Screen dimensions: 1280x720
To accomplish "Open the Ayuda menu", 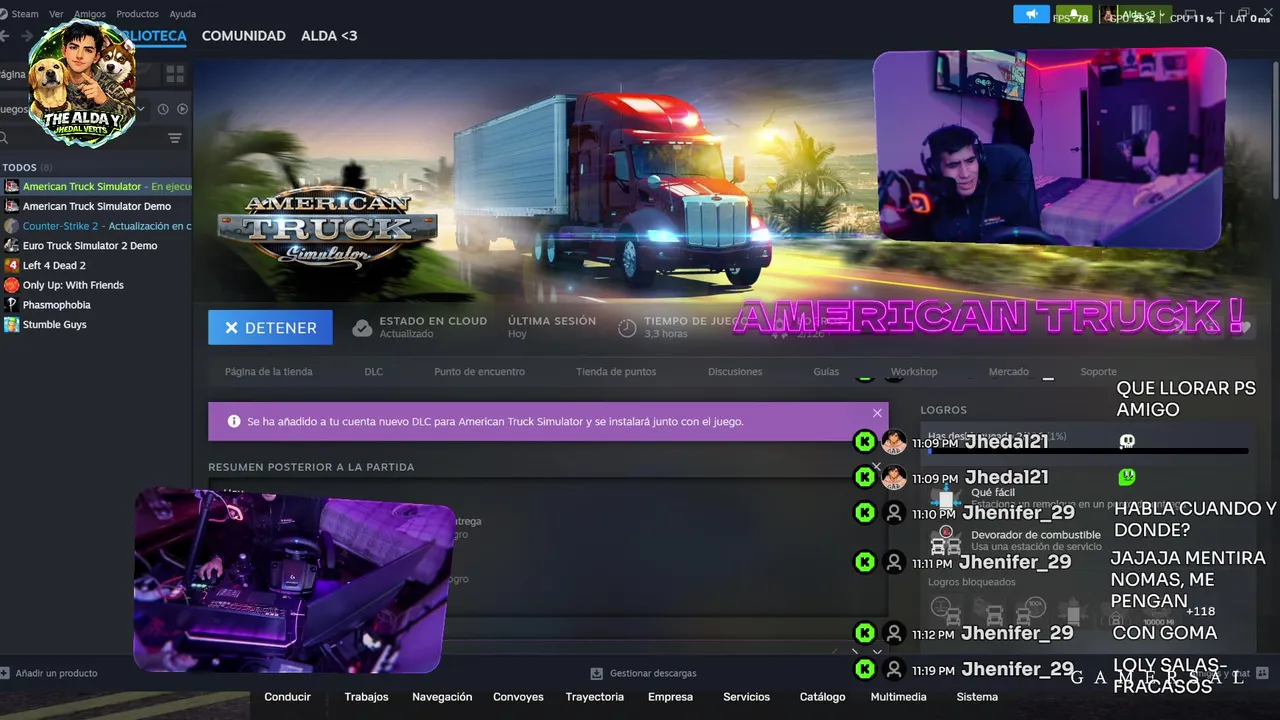I will tap(183, 14).
